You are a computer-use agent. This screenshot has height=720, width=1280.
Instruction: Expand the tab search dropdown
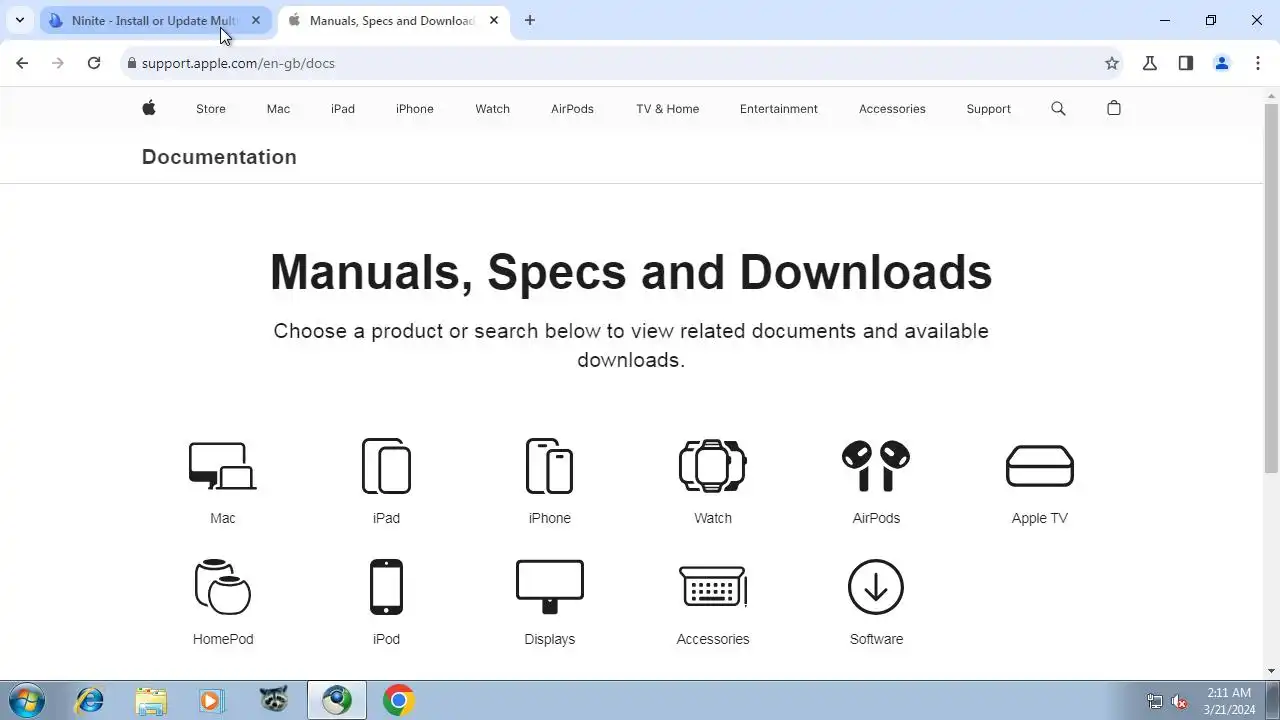pos(19,20)
